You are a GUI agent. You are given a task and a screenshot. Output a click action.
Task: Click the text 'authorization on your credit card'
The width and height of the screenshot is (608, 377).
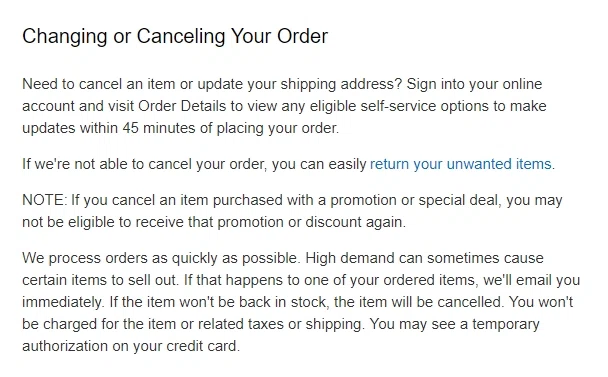131,346
